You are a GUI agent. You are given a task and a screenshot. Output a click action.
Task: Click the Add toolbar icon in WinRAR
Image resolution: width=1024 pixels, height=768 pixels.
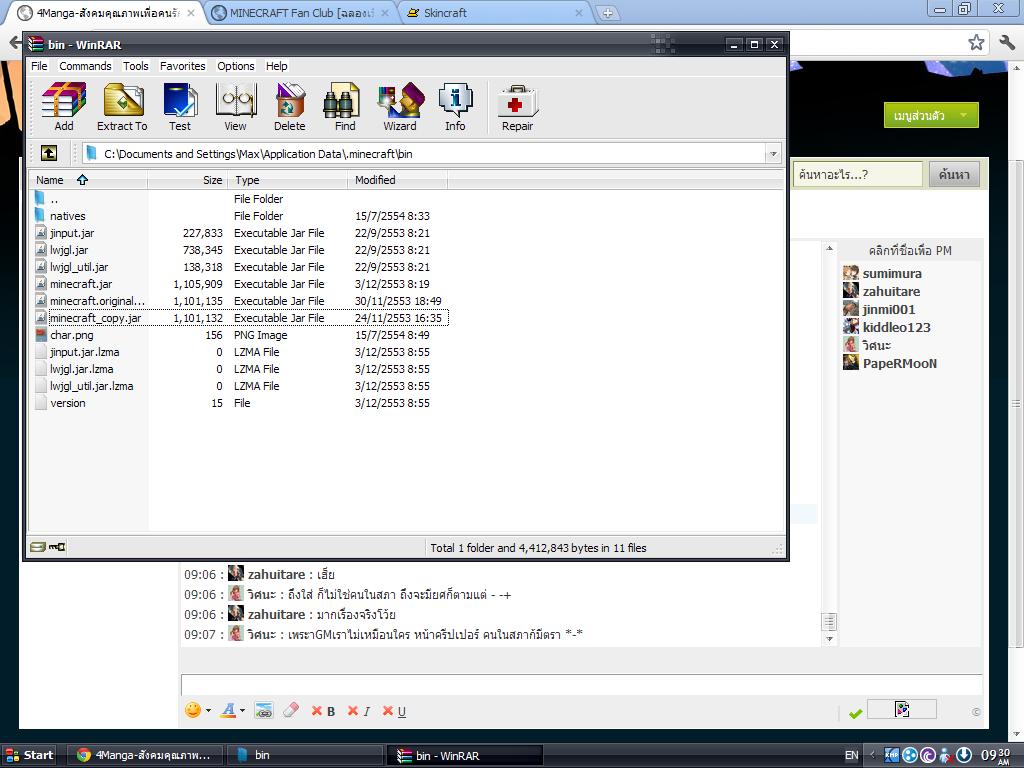63,107
